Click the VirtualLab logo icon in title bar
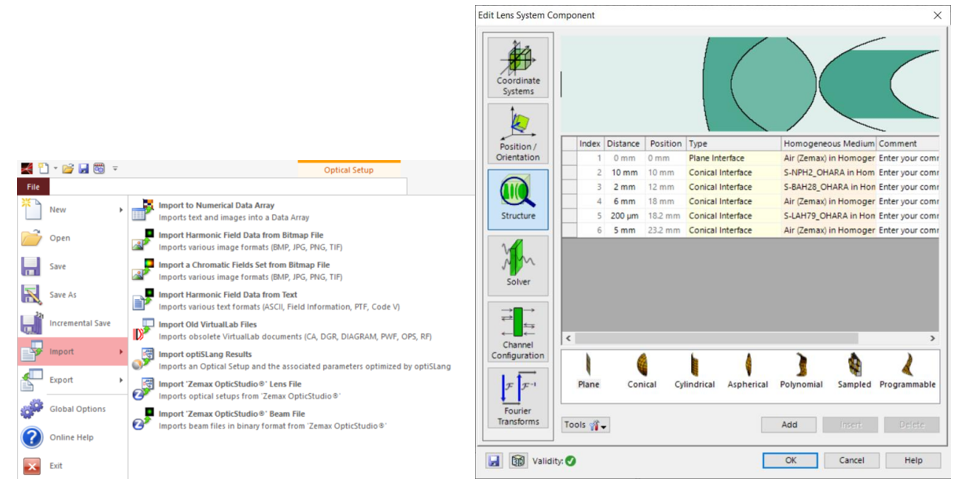Viewport: 973px width, 501px height. click(x=27, y=168)
